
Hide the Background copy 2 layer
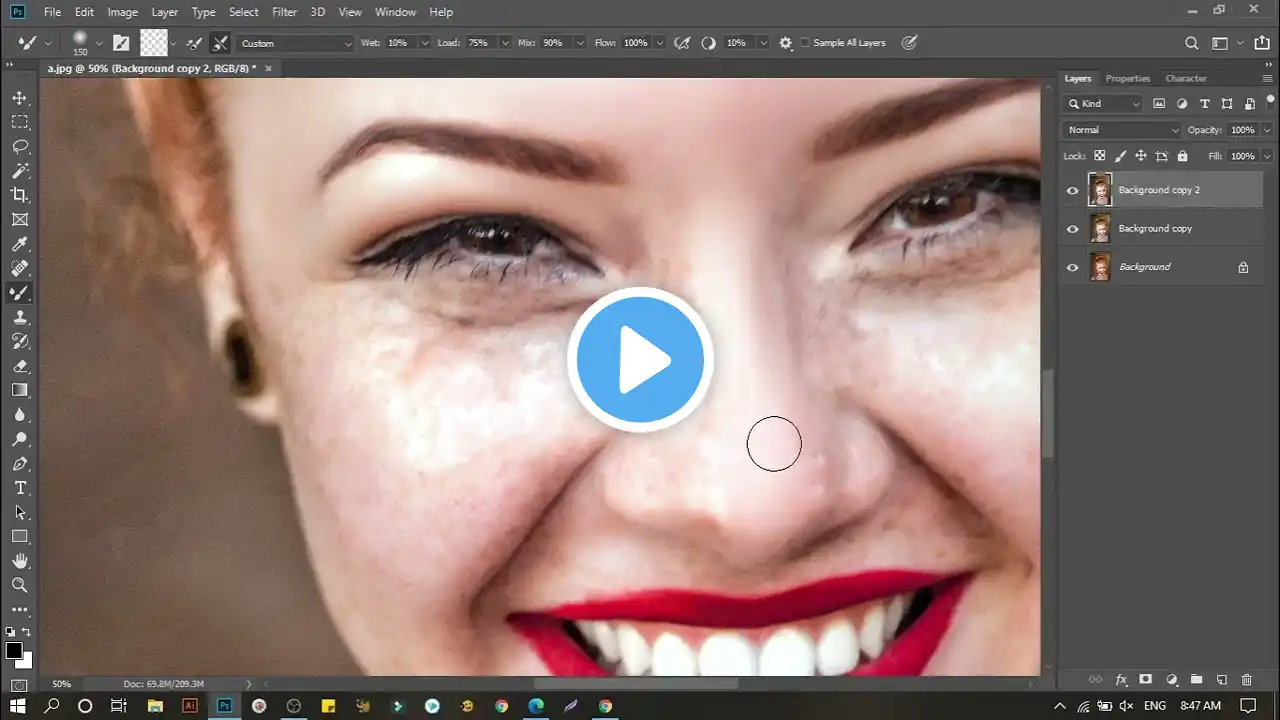click(x=1073, y=190)
